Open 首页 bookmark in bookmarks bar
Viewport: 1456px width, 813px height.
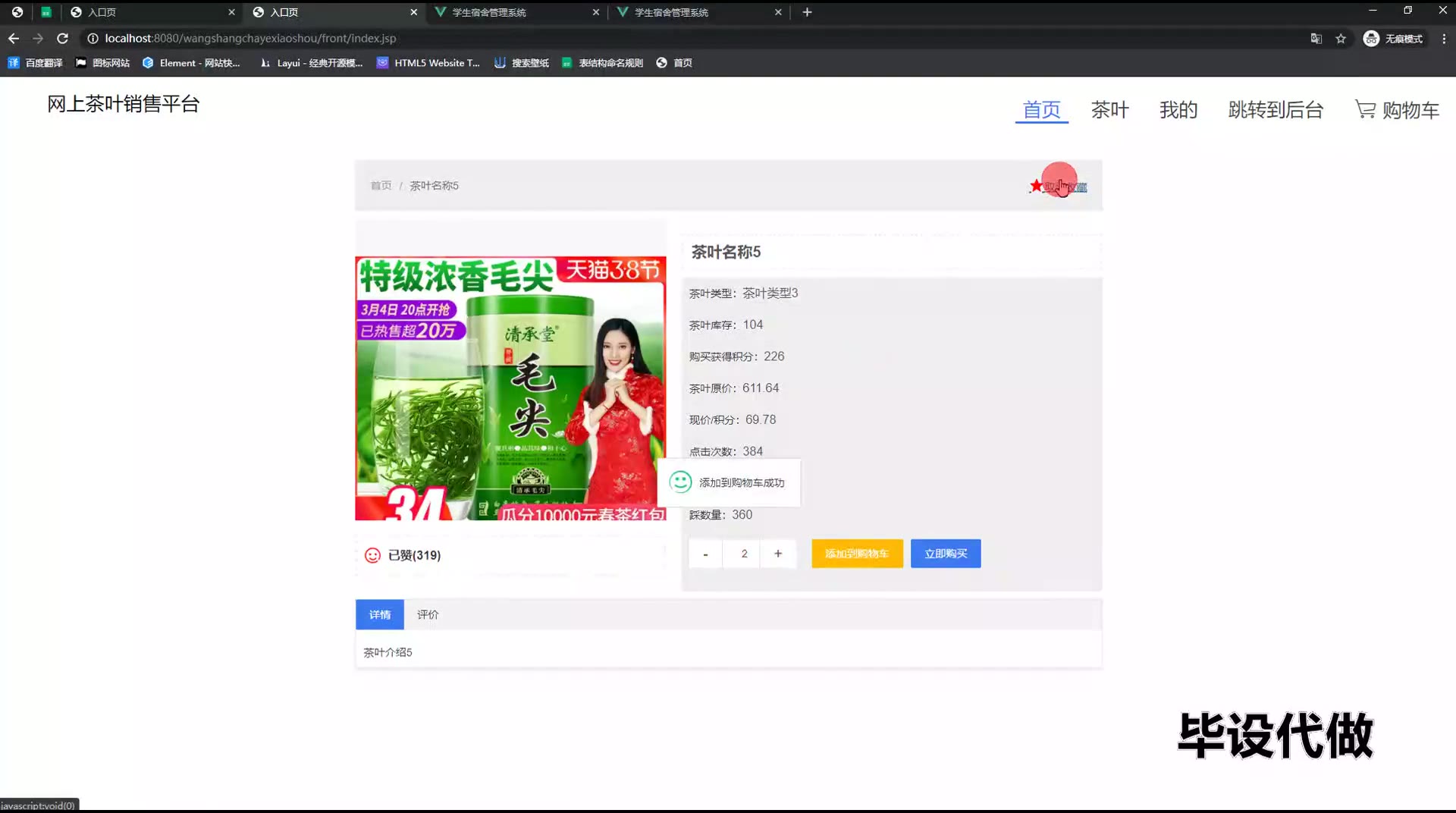(x=674, y=63)
